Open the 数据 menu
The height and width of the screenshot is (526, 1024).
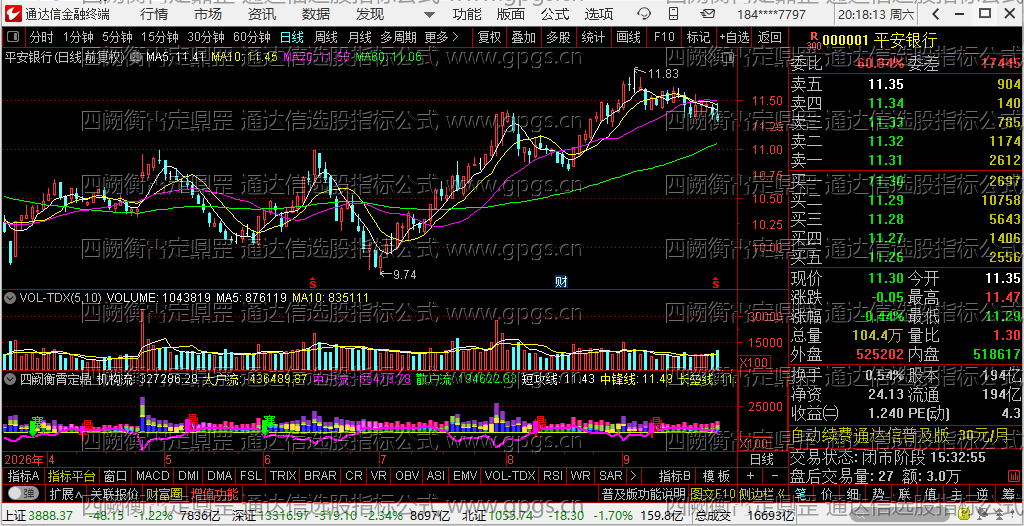click(x=316, y=14)
